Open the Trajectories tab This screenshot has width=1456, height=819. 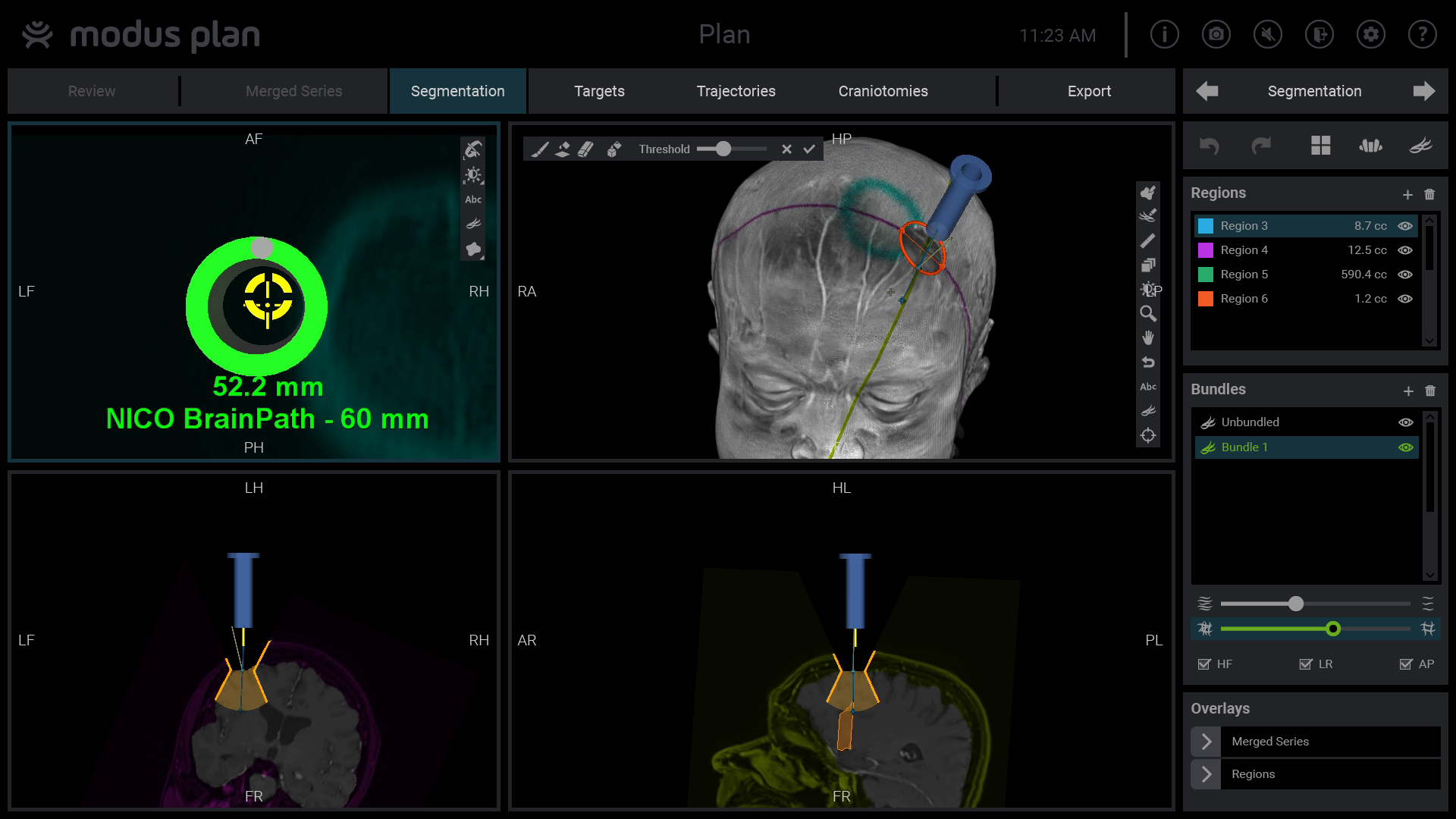(x=736, y=91)
